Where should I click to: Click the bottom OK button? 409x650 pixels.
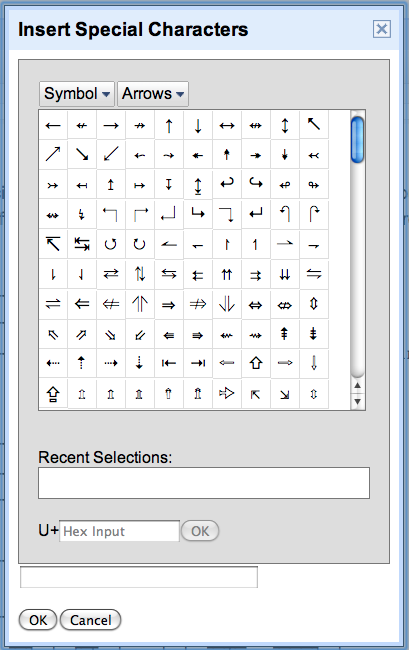[x=38, y=620]
